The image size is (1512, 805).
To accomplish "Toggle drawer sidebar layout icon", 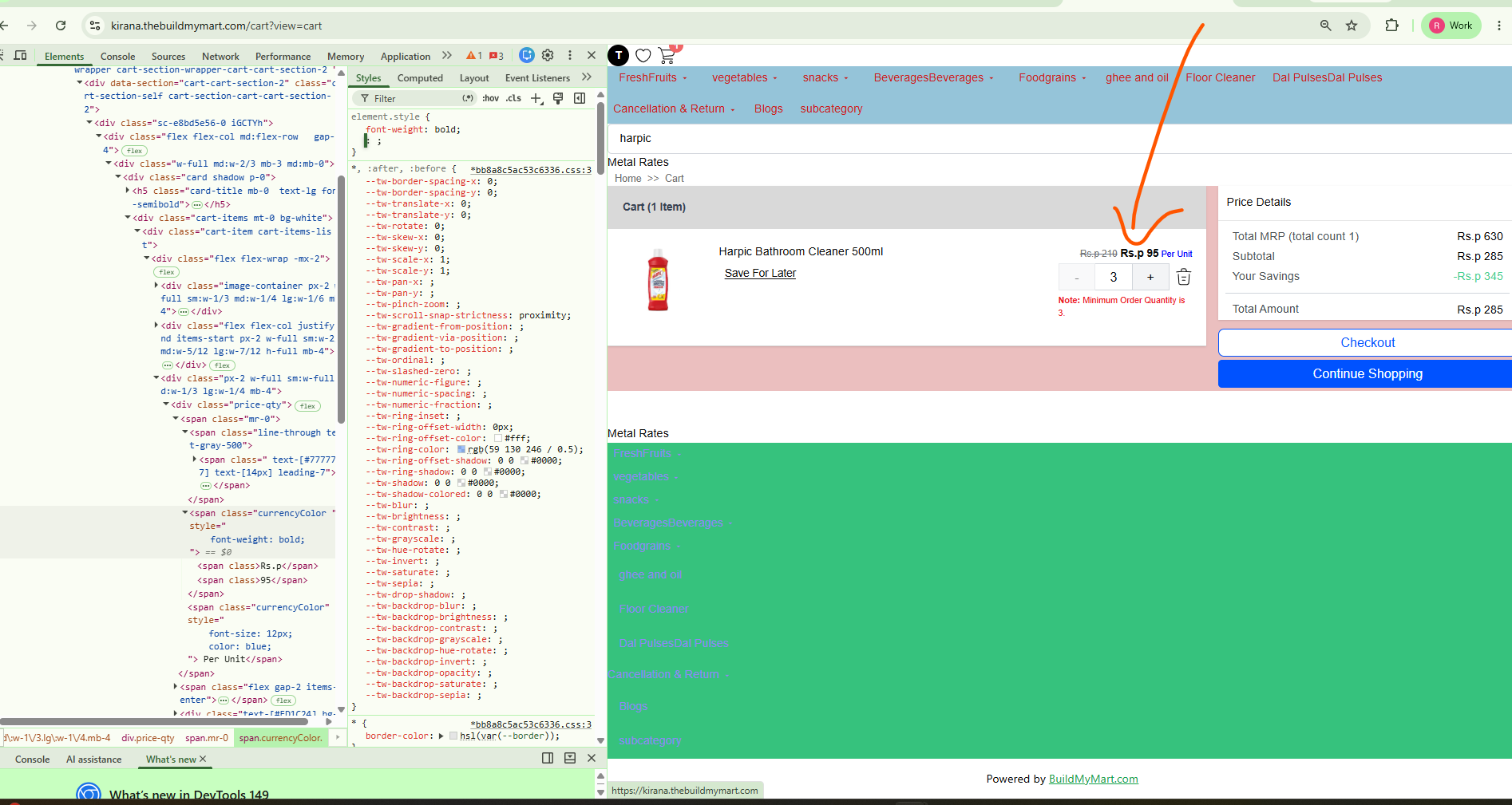I will pos(548,758).
